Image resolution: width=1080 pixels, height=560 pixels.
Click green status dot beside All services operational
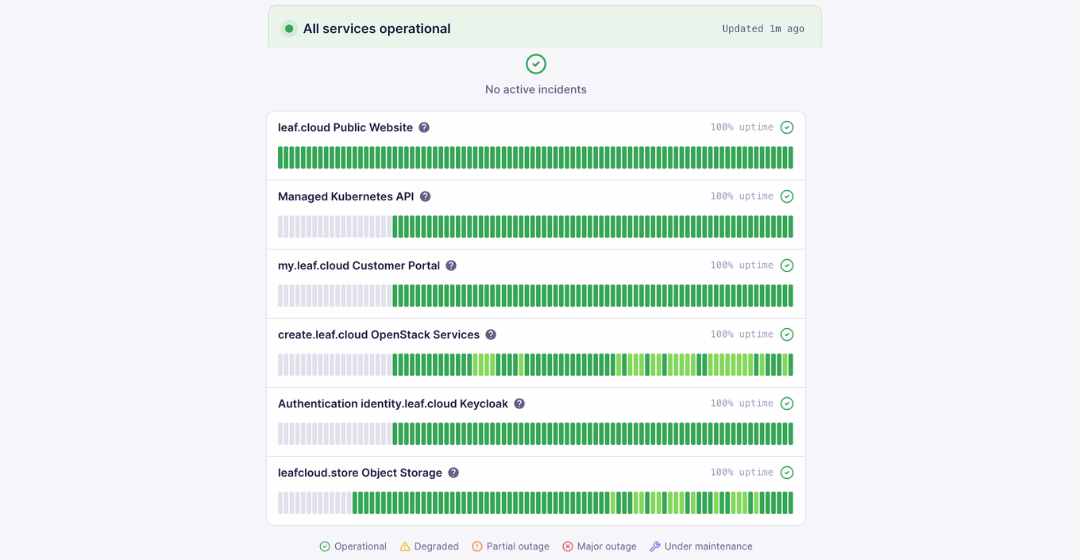(289, 28)
